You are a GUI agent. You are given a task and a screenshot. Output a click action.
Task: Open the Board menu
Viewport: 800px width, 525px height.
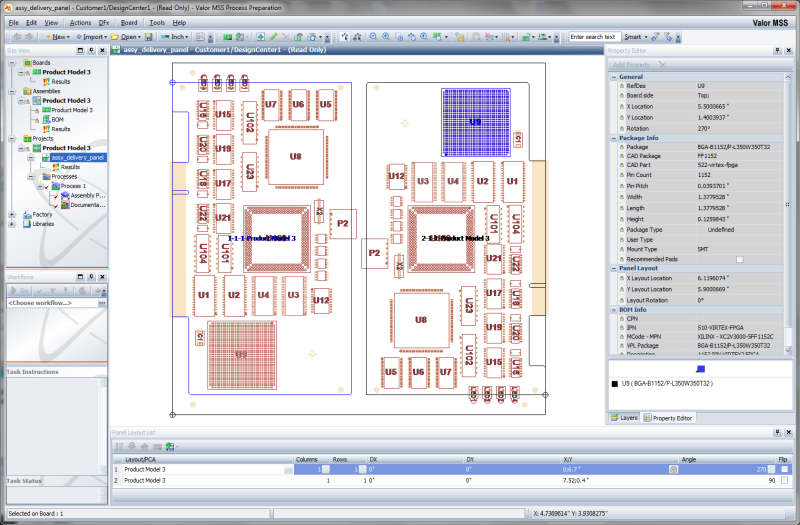(x=129, y=22)
